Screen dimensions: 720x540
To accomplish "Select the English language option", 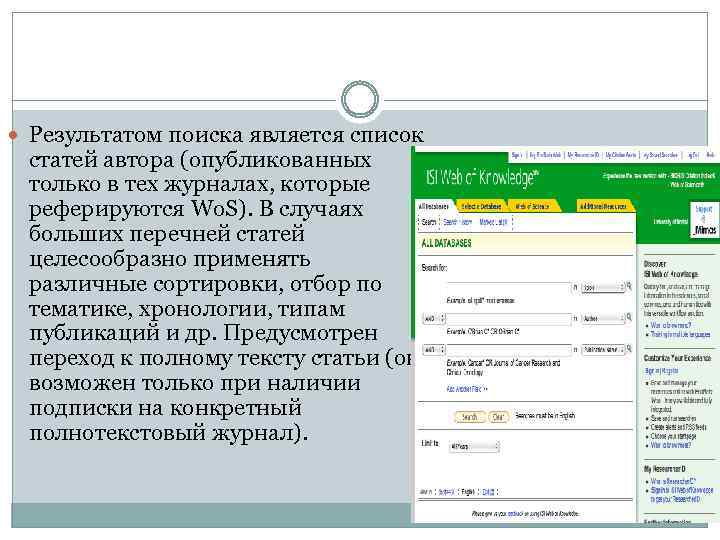I will tap(468, 492).
